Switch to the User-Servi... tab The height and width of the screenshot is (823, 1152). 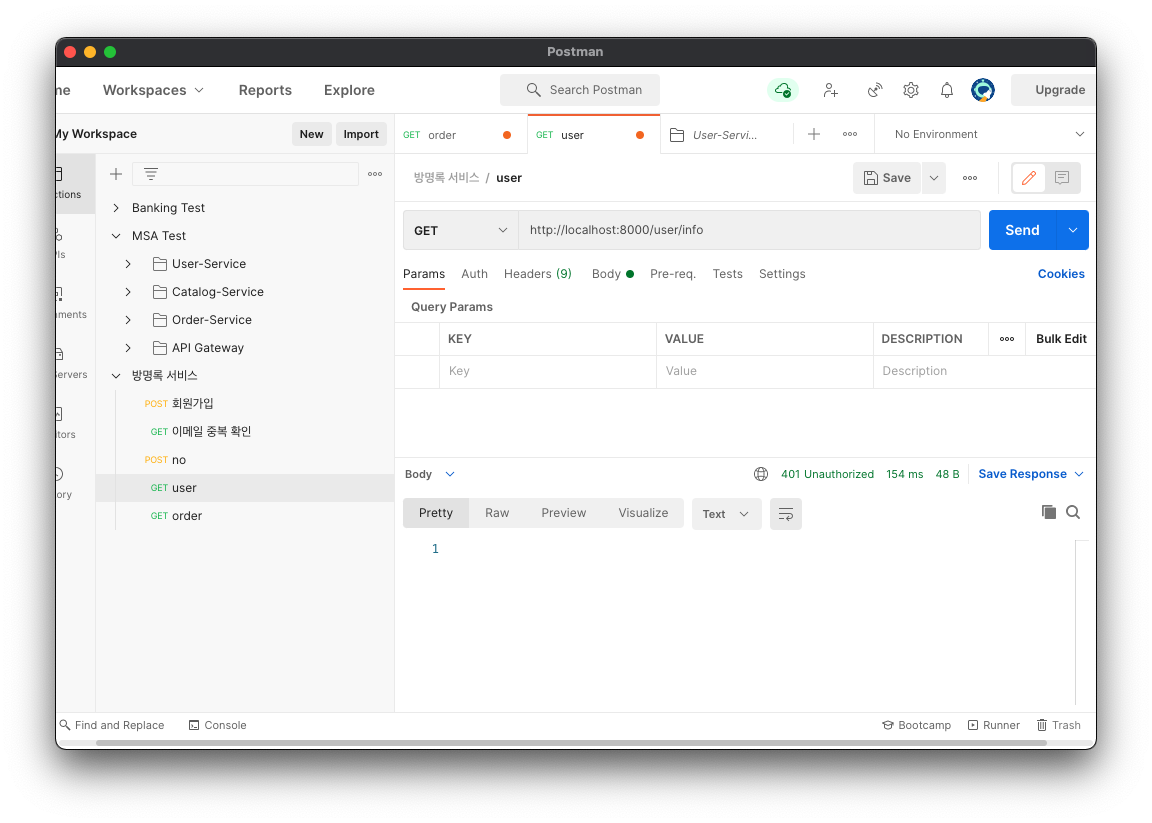[x=727, y=134]
